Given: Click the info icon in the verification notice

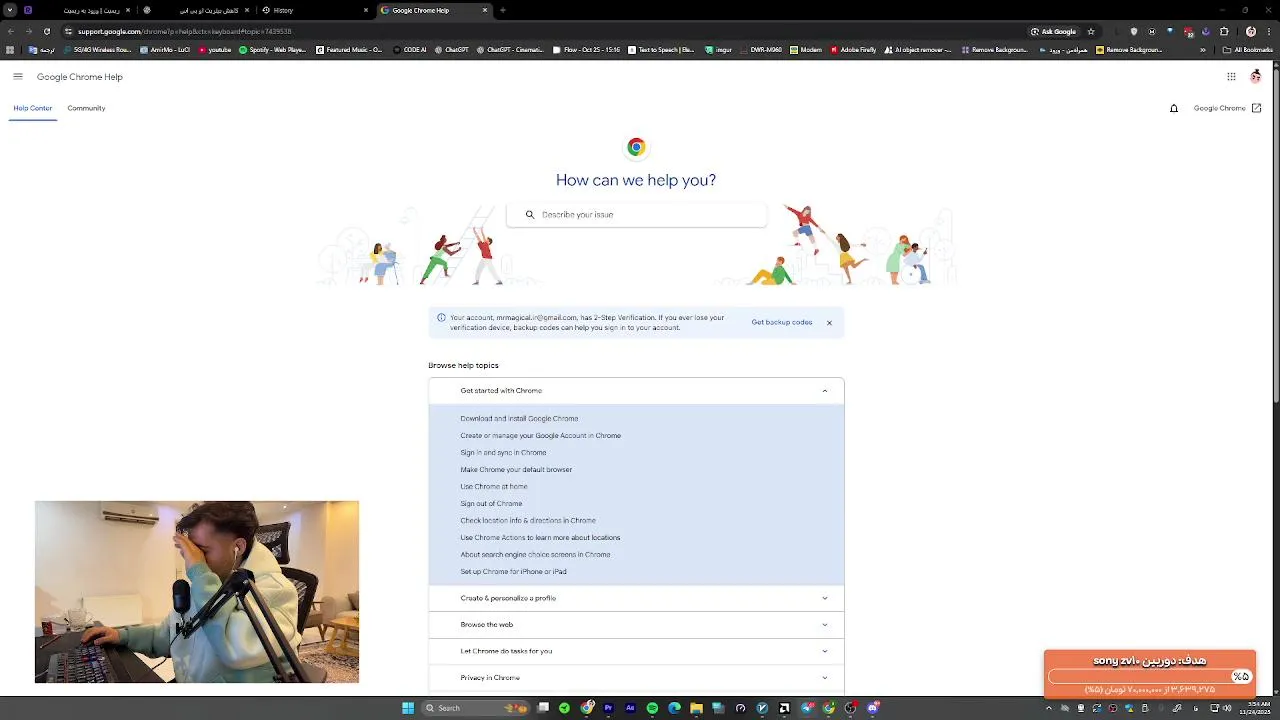Looking at the screenshot, I should pos(441,318).
